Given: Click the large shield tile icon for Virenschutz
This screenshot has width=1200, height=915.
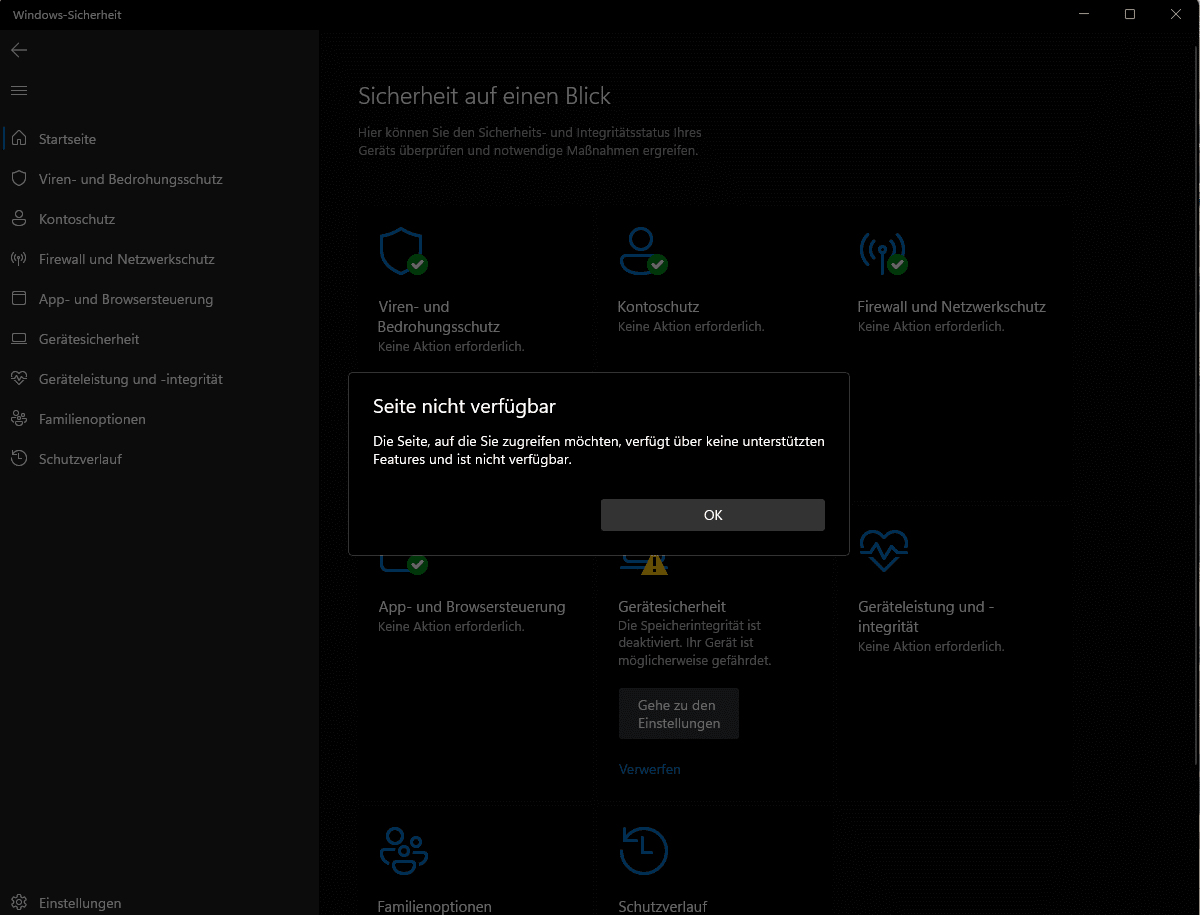Looking at the screenshot, I should 400,250.
